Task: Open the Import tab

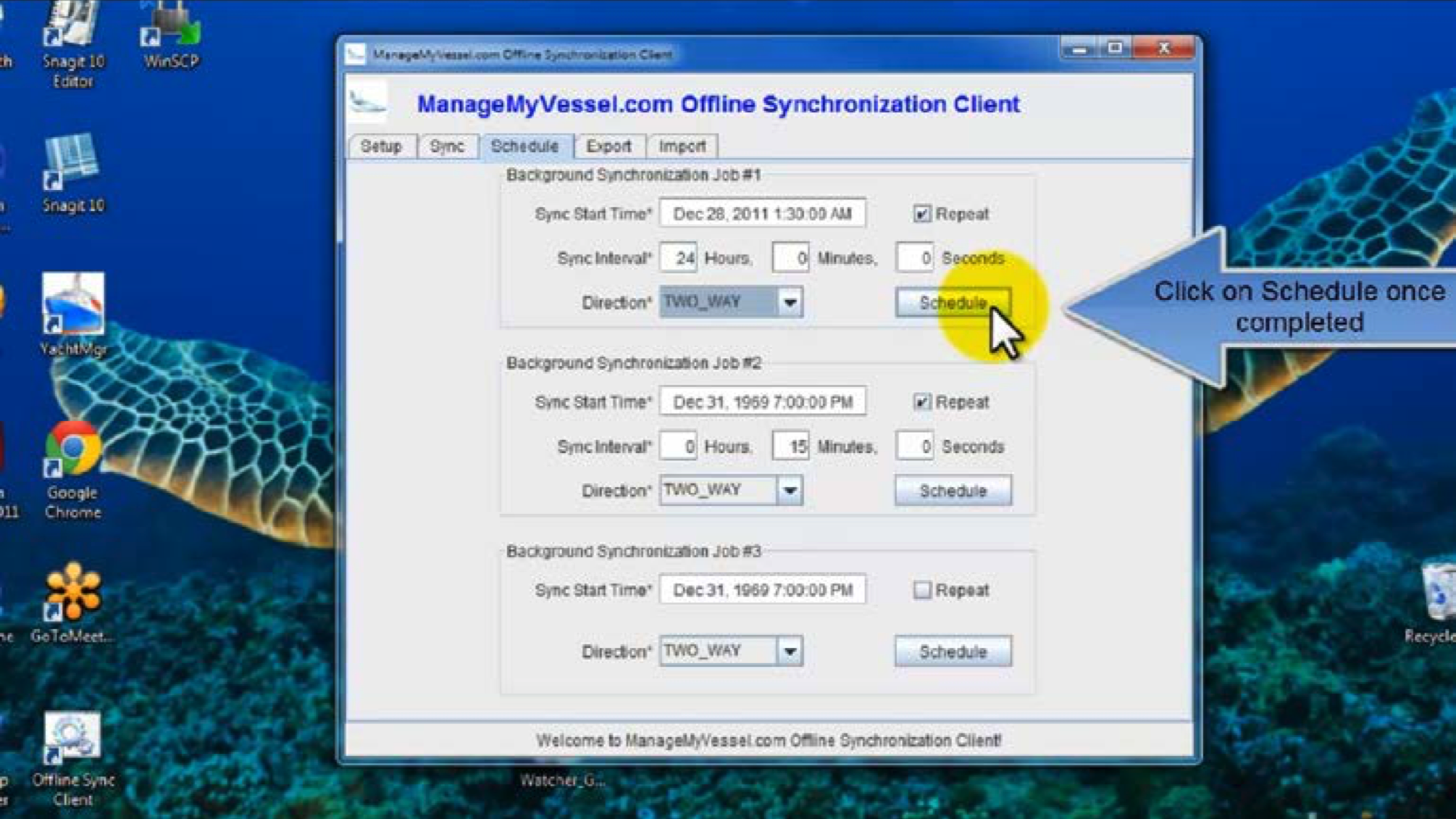Action: click(682, 146)
